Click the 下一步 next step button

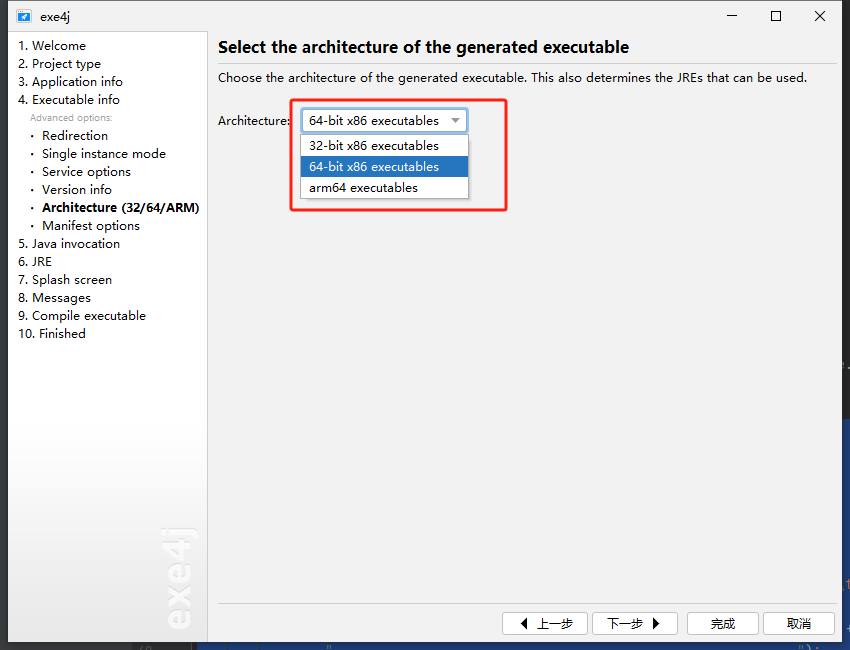coord(635,623)
